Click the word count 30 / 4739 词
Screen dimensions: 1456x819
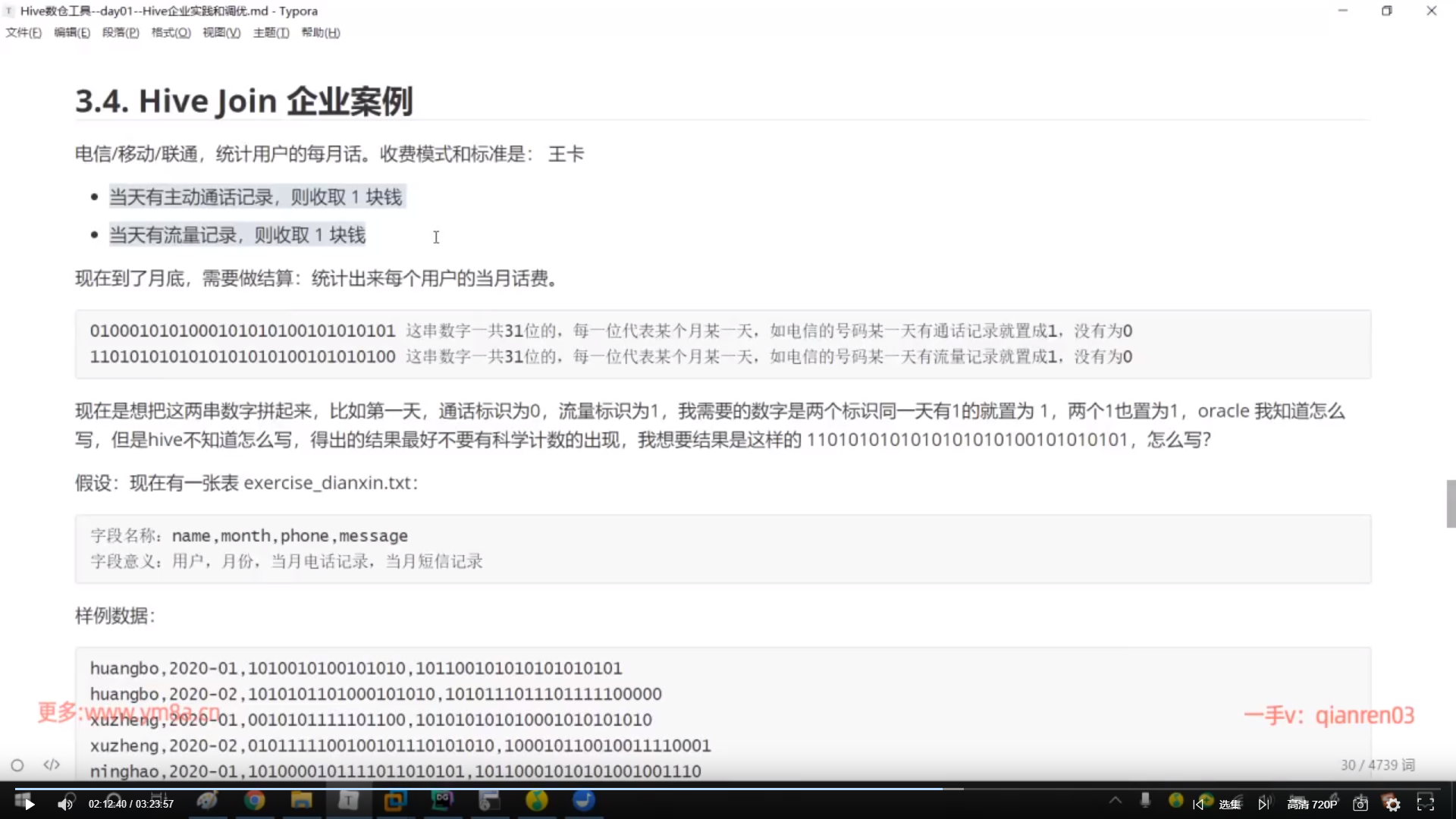(1377, 765)
